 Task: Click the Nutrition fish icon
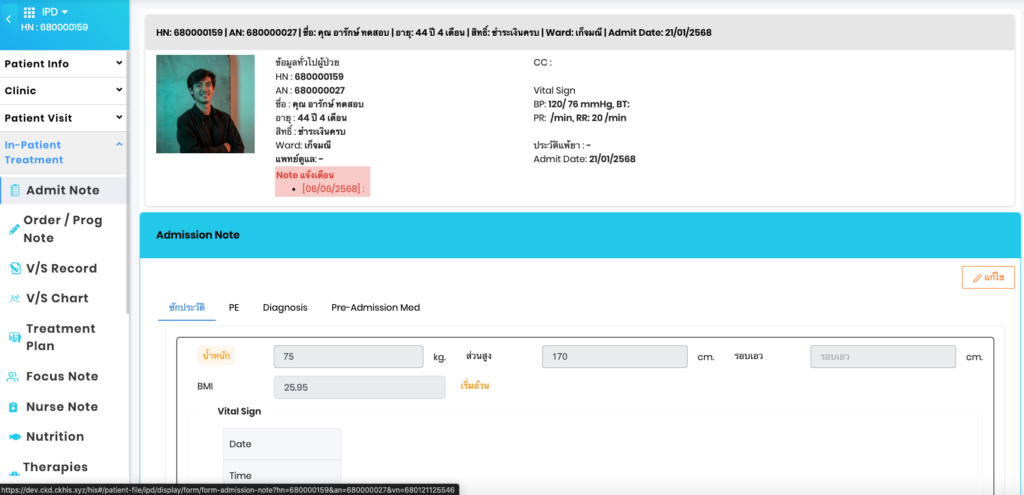tap(15, 437)
